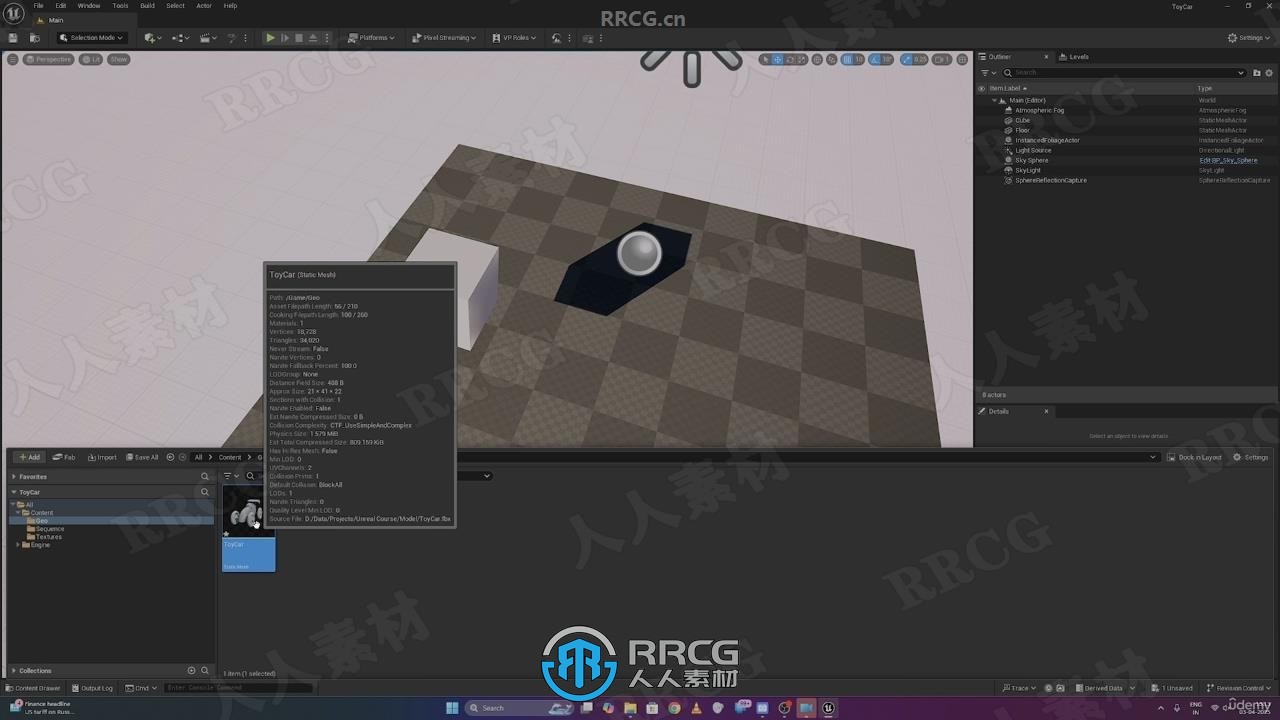This screenshot has height=720, width=1280.
Task: Click the Stop simulation button
Action: (x=298, y=38)
